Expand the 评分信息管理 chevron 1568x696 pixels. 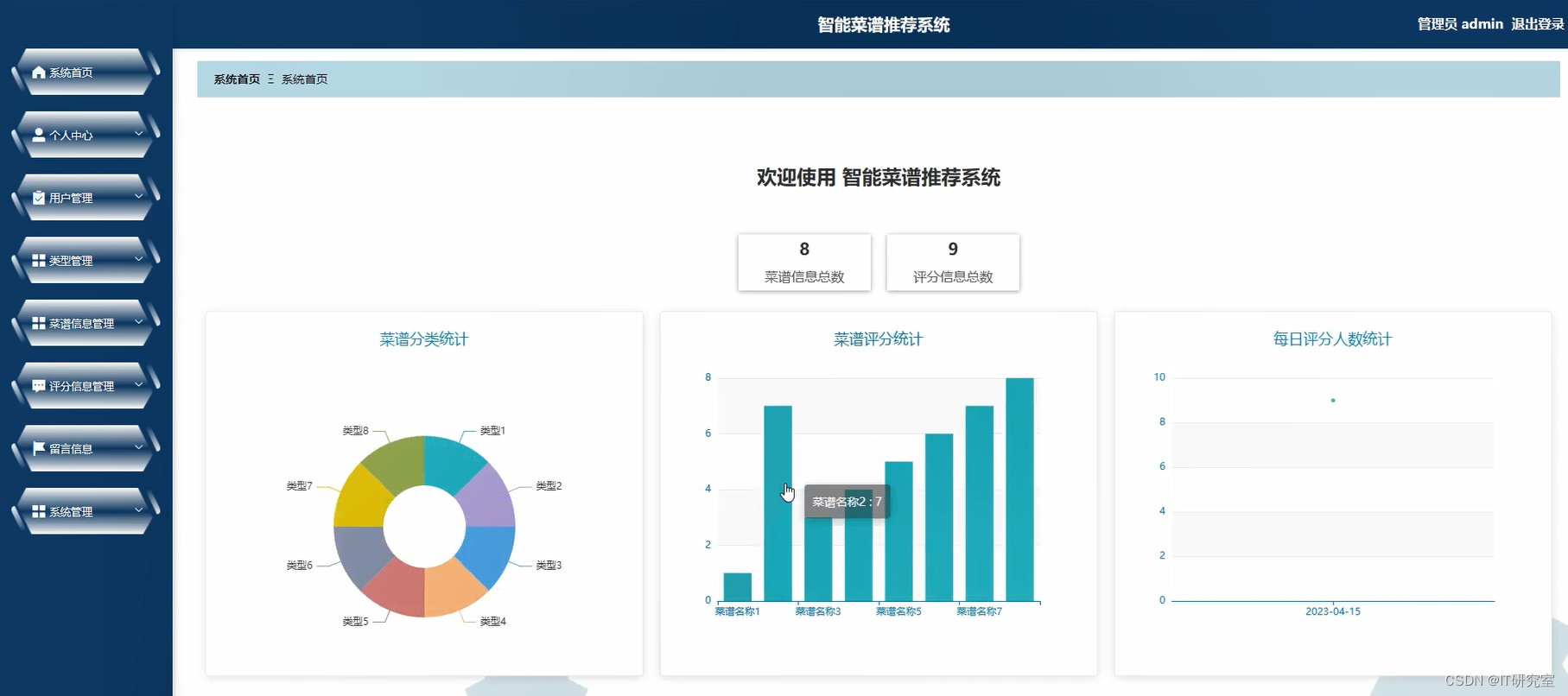[138, 385]
